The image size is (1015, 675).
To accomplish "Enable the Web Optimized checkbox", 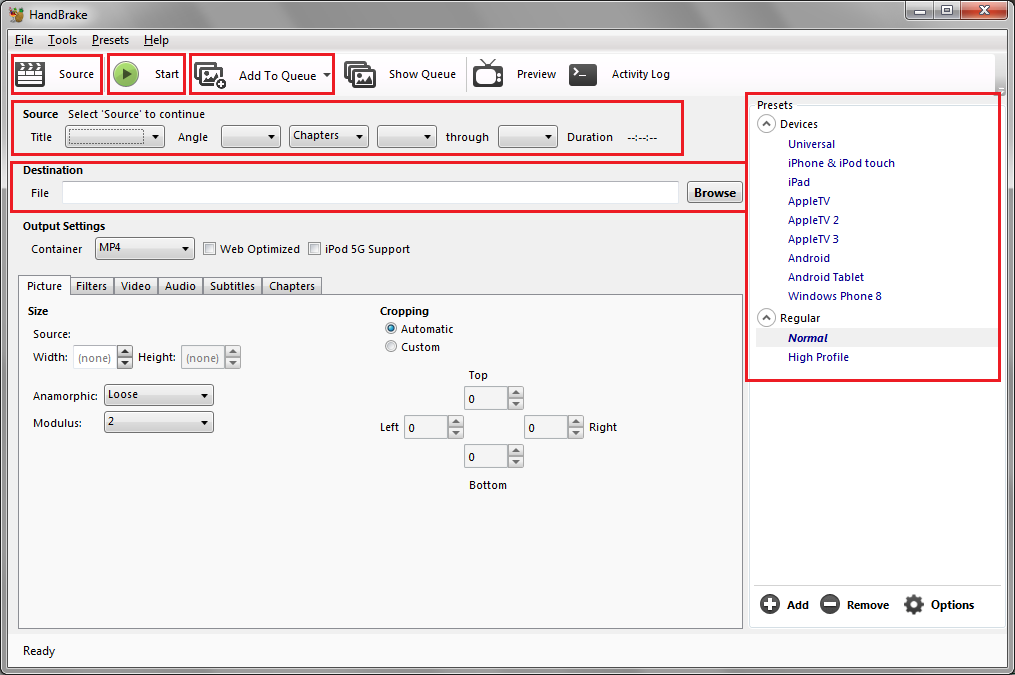I will (210, 249).
